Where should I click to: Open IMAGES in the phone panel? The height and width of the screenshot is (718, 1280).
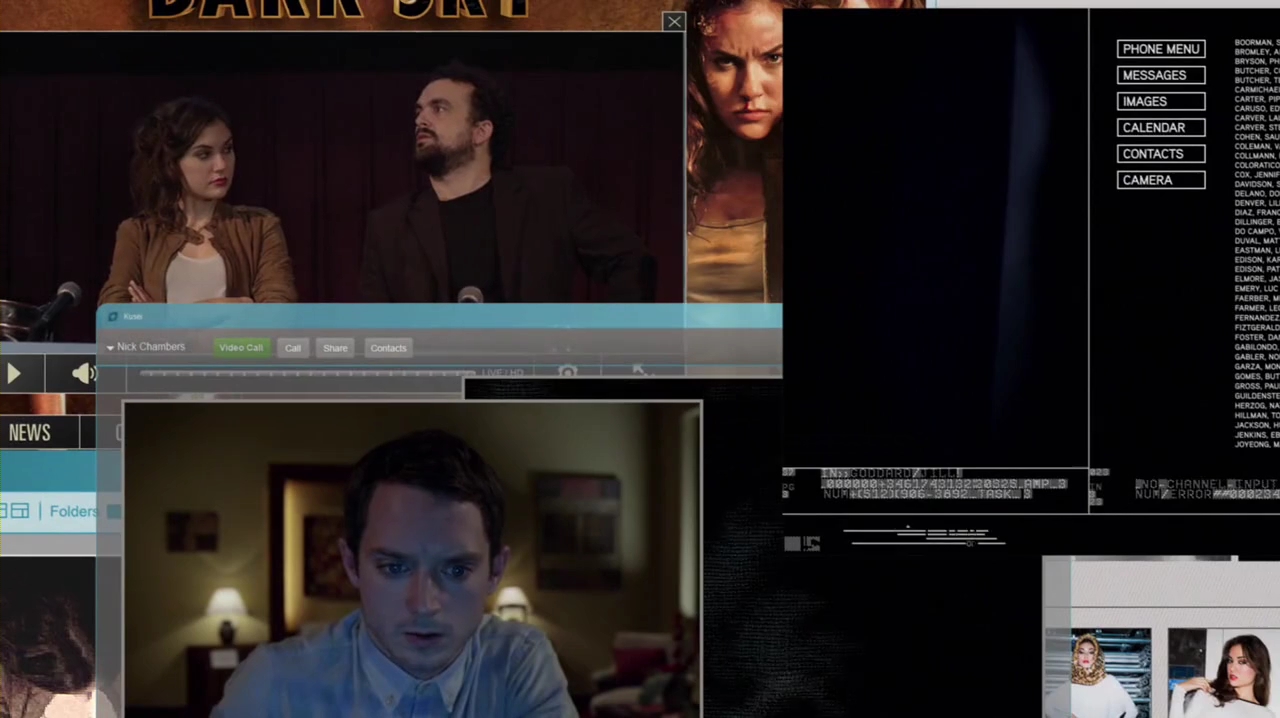click(x=1161, y=101)
